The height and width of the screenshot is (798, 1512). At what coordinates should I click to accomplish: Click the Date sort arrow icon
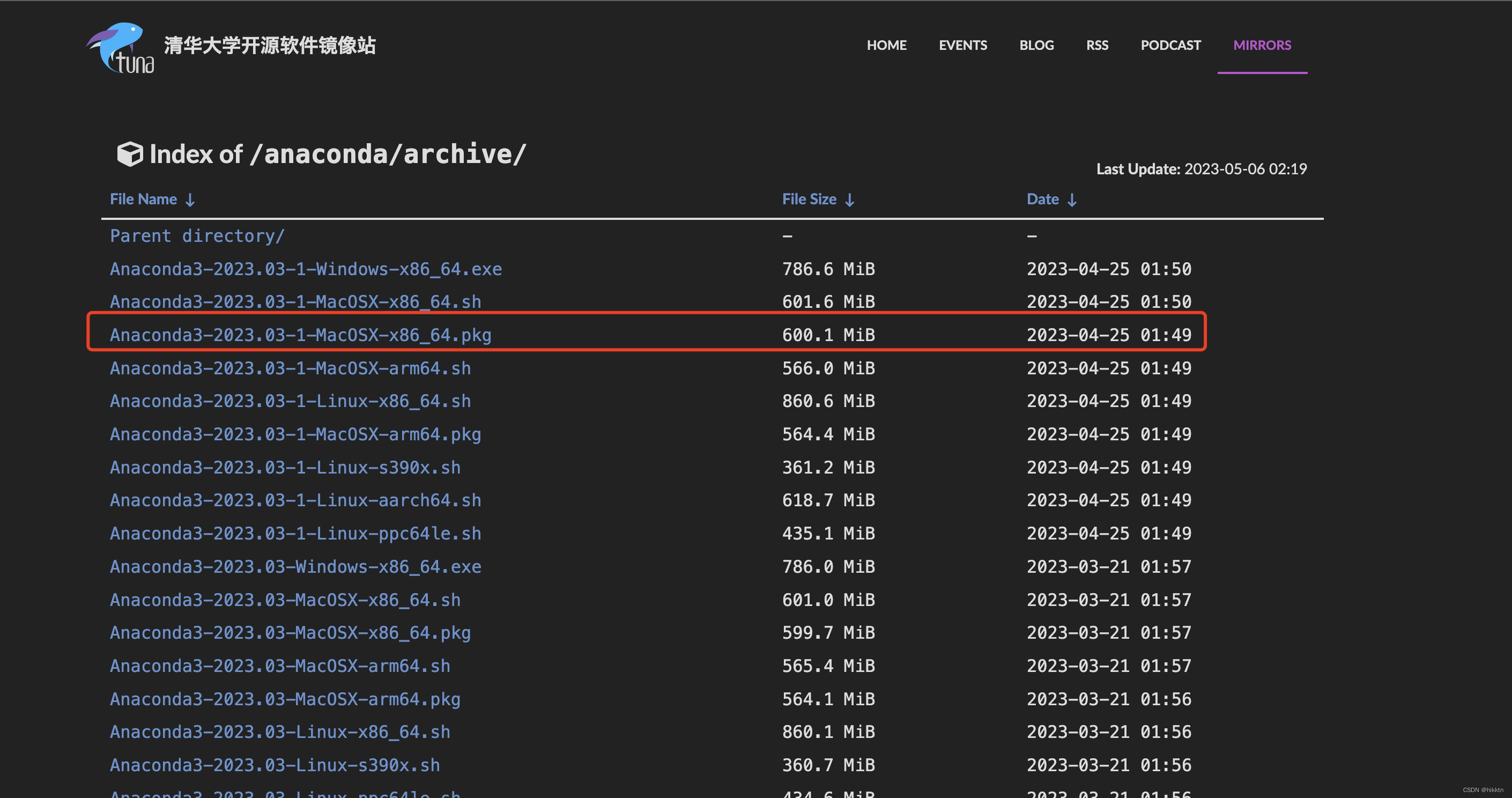pyautogui.click(x=1072, y=200)
